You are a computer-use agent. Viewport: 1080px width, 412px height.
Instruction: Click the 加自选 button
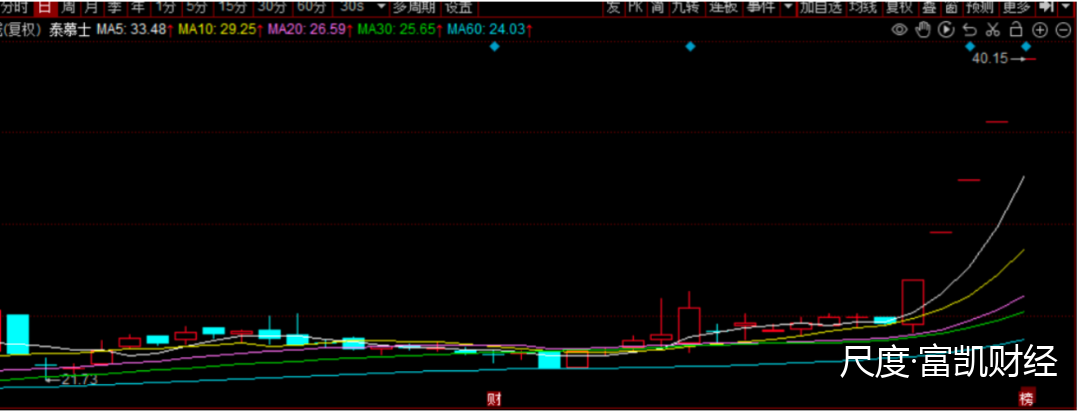coord(820,7)
